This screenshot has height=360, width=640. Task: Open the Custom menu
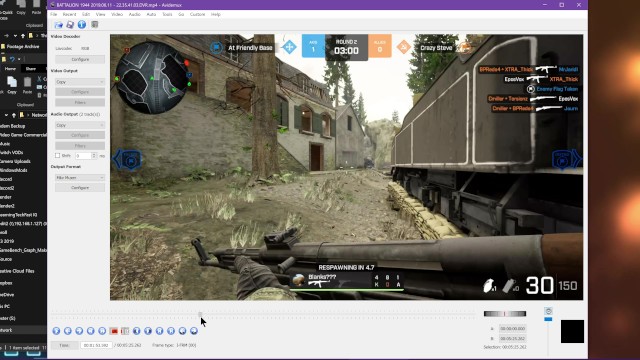tap(198, 14)
